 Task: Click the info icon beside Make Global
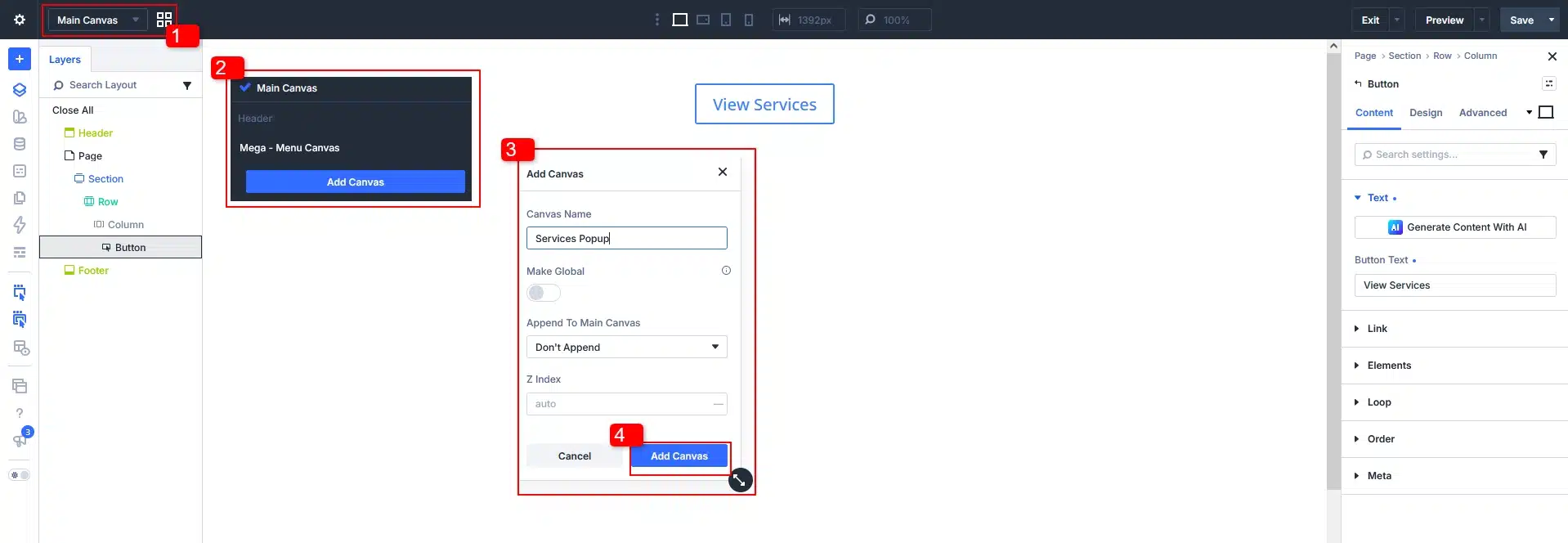click(x=726, y=271)
